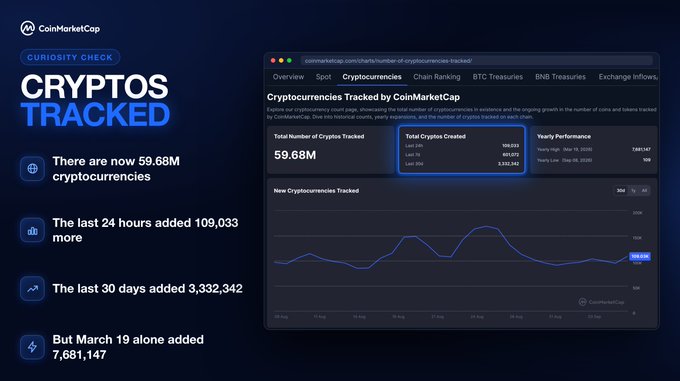Click the highlighted Total Cryptos Created card

point(462,150)
